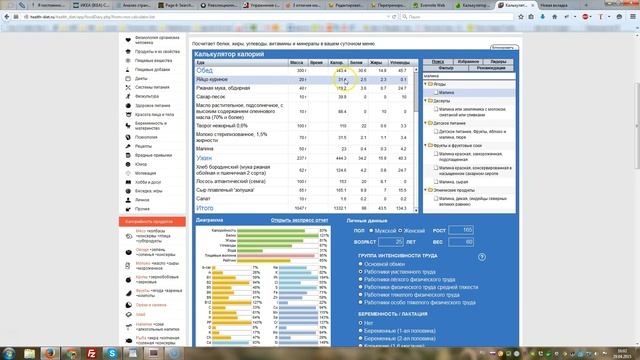Viewport: 640px width, 360px height.
Task: Open the Лидеры tab
Action: 498,62
